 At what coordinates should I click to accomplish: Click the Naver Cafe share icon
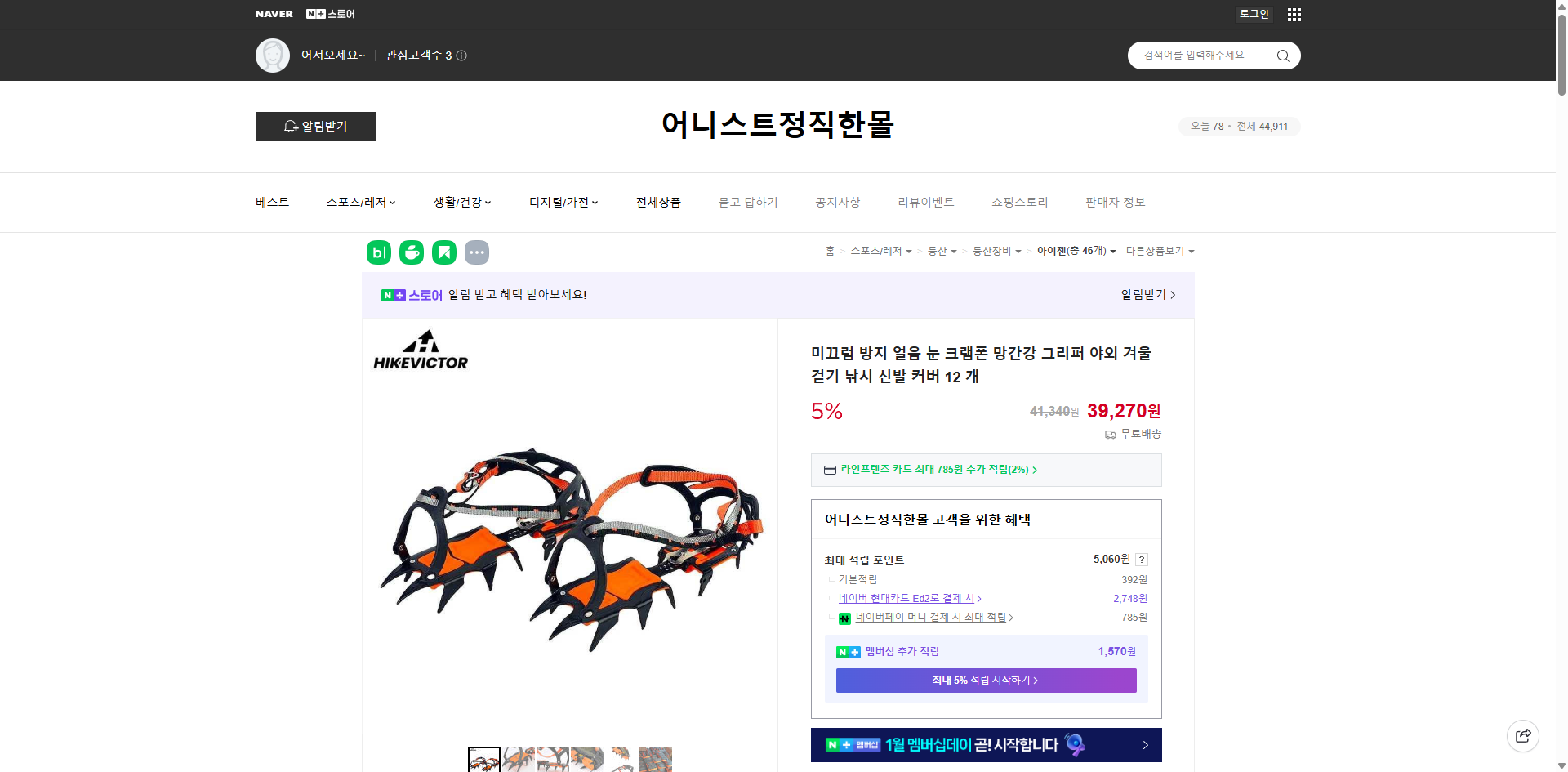point(411,252)
